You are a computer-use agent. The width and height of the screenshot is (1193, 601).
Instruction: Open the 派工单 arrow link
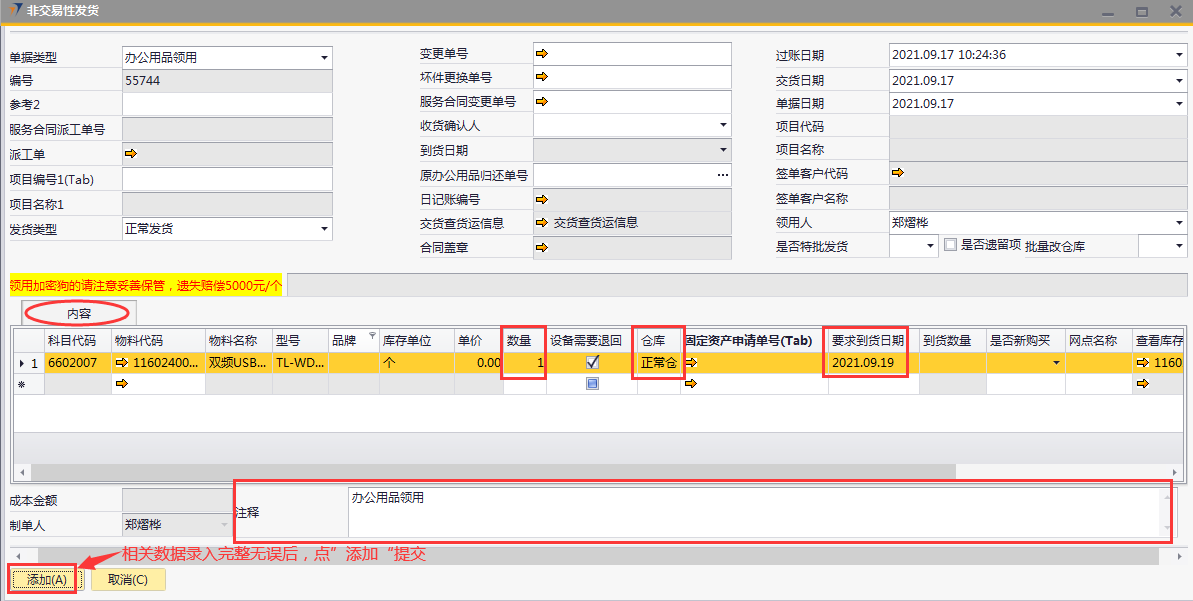(x=129, y=154)
